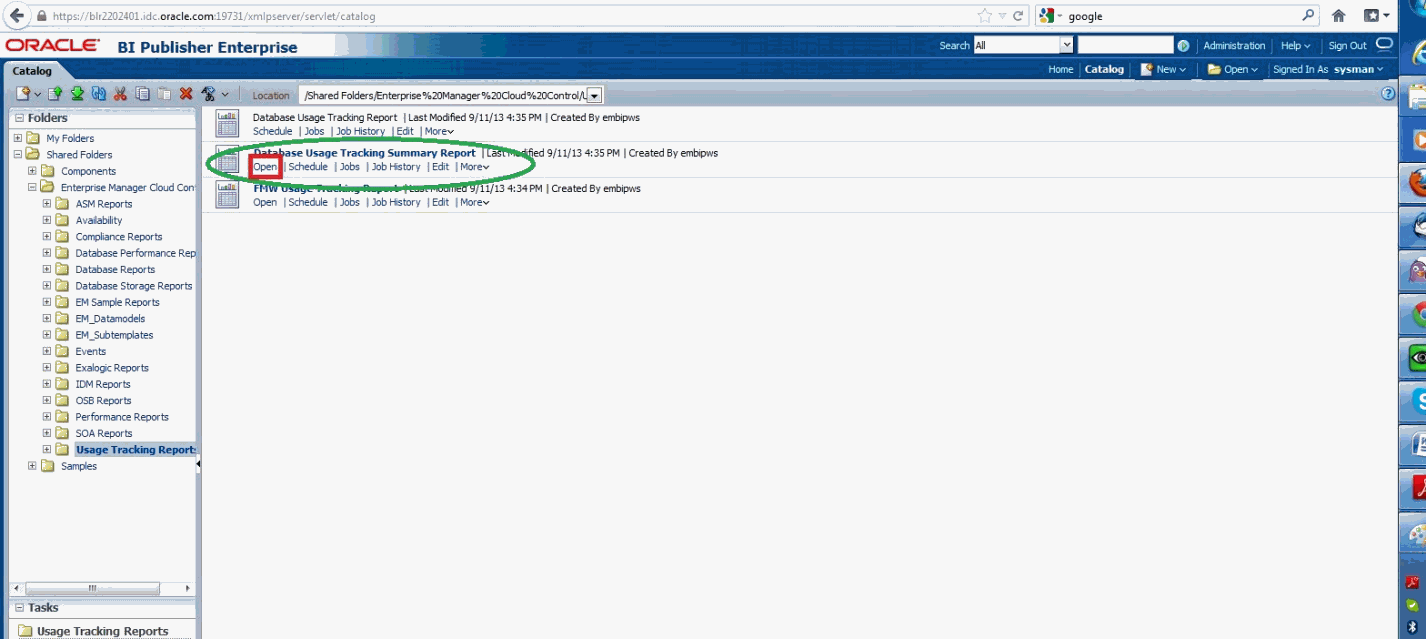Click the Samples folder icon
The height and width of the screenshot is (639, 1426).
tap(48, 466)
